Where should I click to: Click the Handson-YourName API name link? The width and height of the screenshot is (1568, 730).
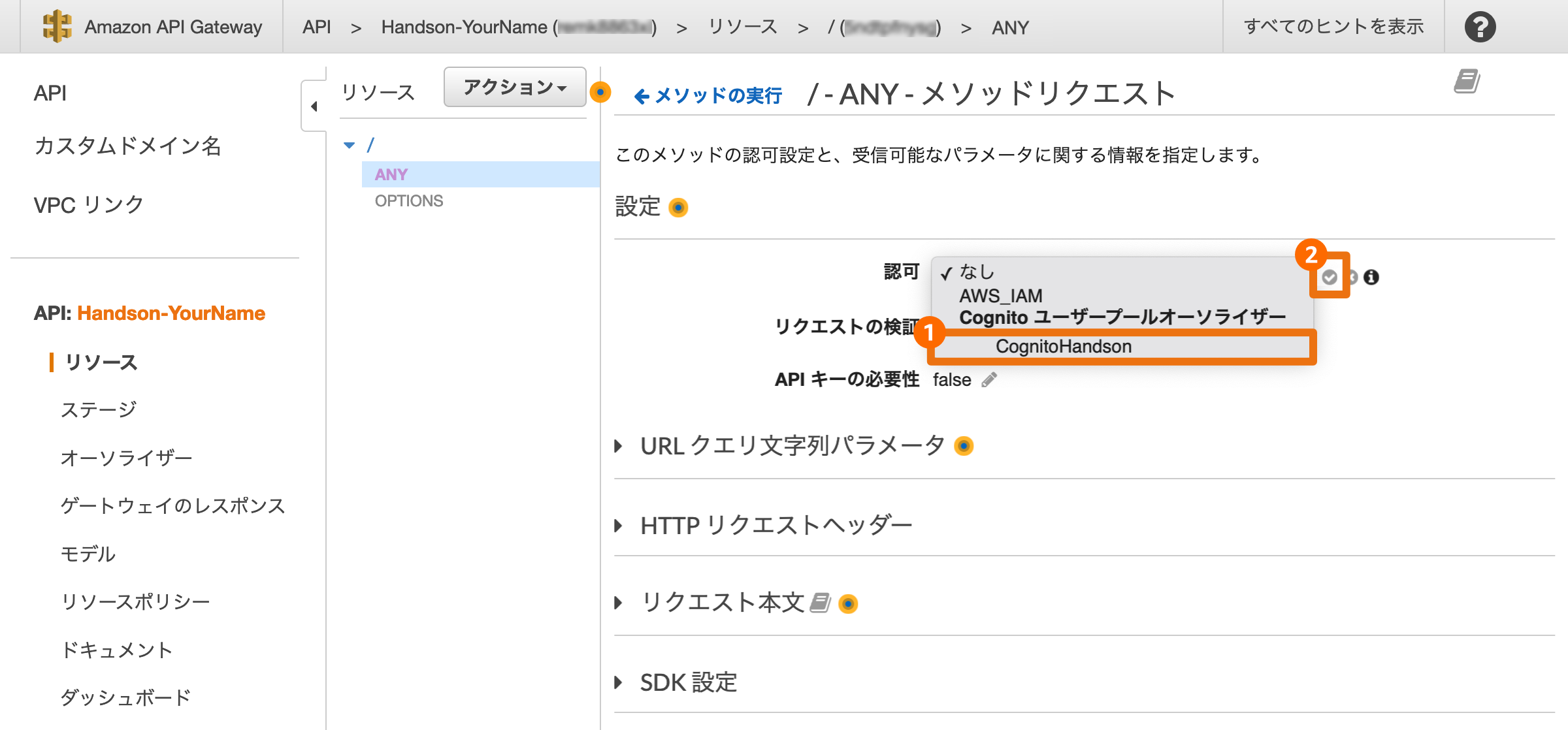click(x=171, y=313)
